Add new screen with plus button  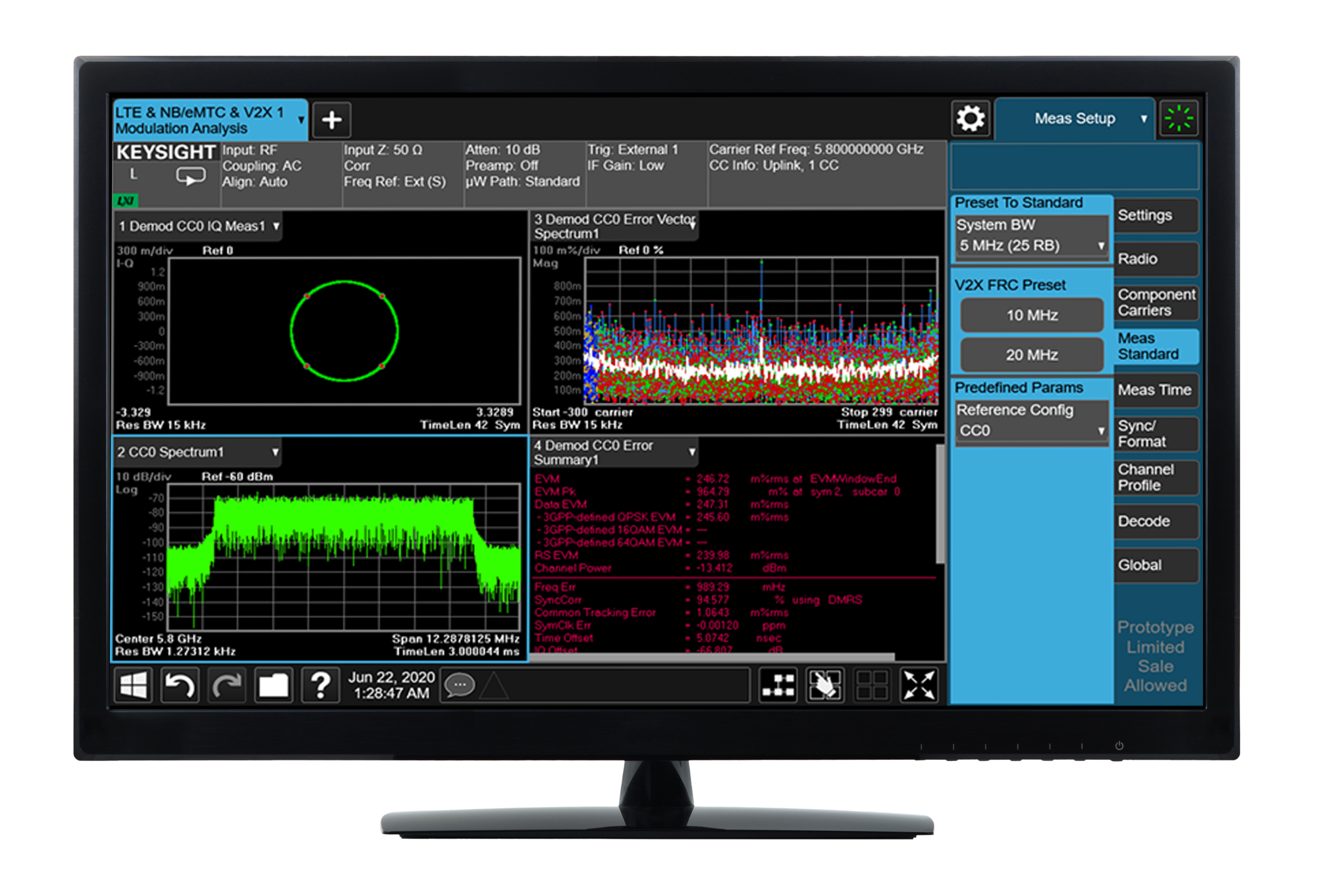pyautogui.click(x=332, y=120)
